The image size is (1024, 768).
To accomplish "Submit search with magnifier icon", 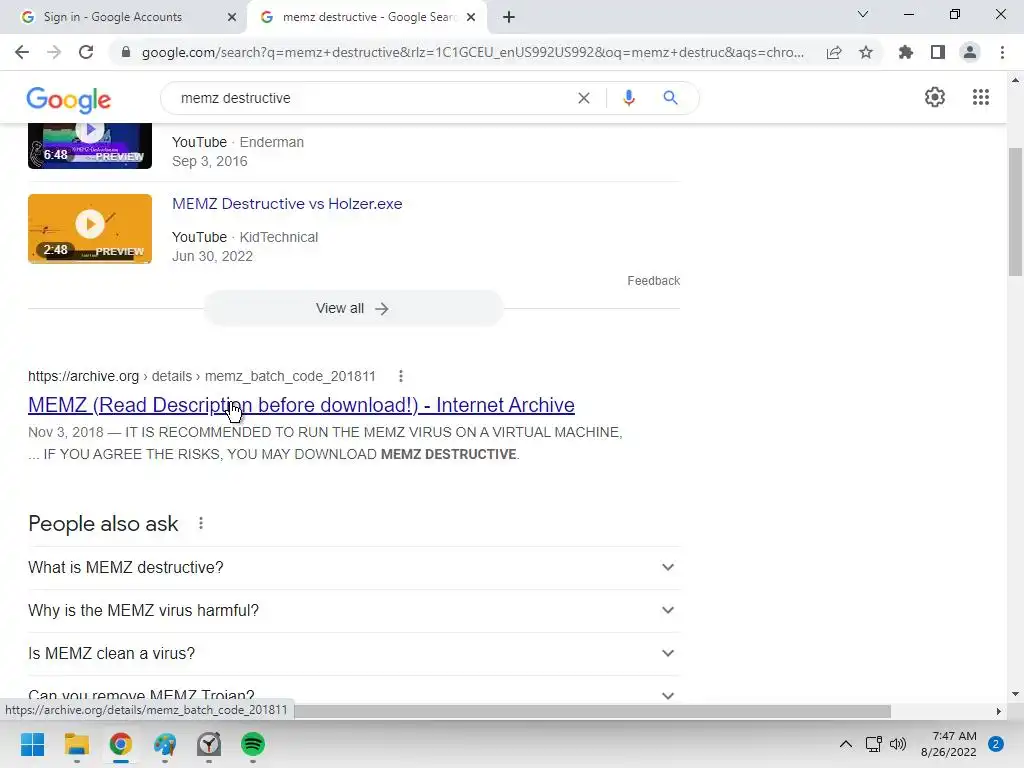I will click(x=670, y=98).
